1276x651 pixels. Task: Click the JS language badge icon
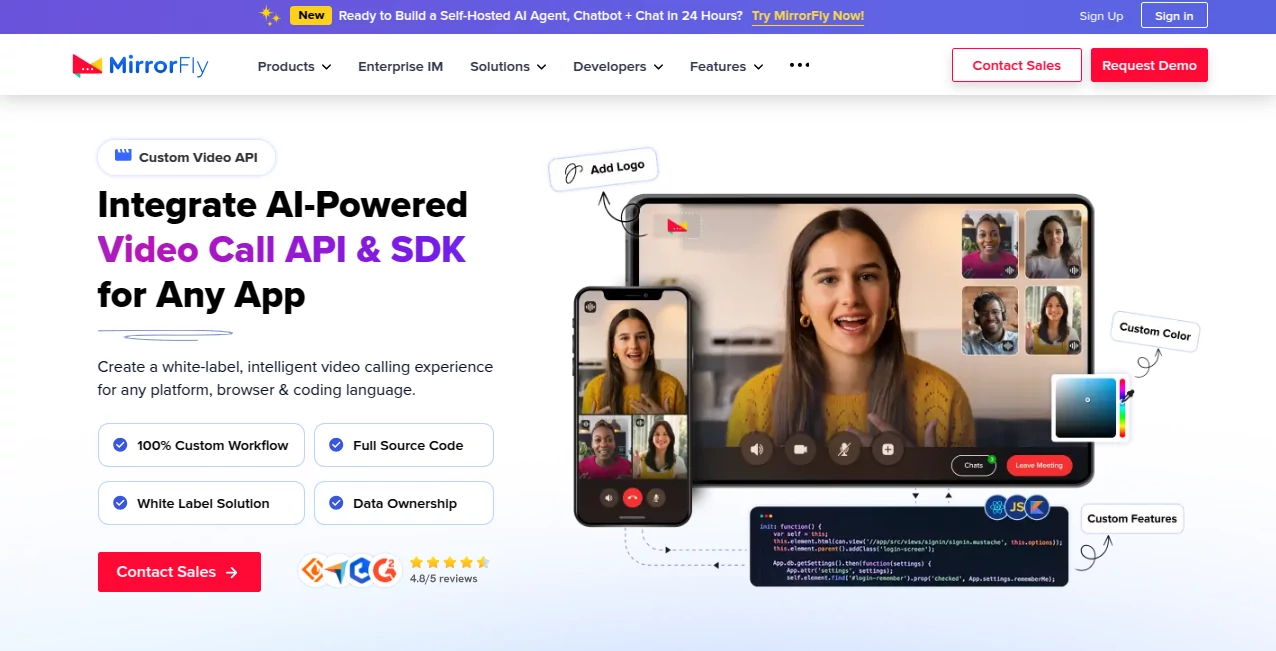pyautogui.click(x=1017, y=507)
